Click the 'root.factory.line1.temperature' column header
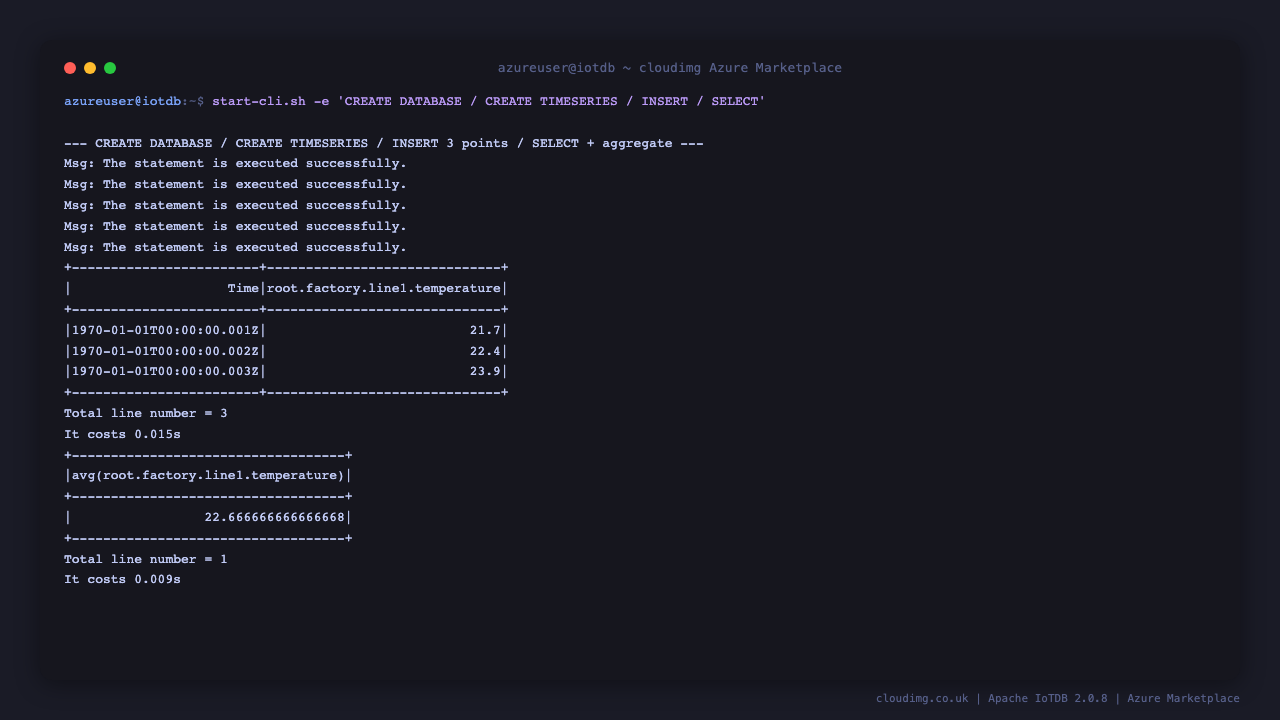Image resolution: width=1280 pixels, height=720 pixels. pos(384,288)
